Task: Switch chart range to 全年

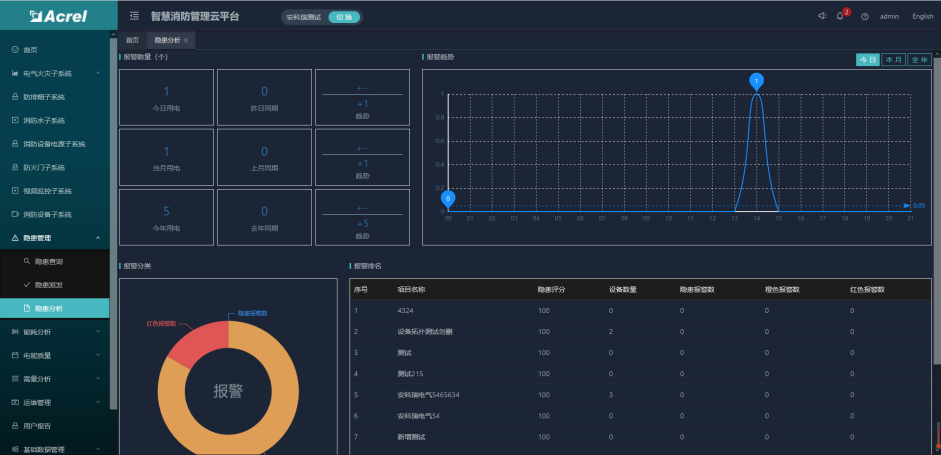Action: click(917, 60)
